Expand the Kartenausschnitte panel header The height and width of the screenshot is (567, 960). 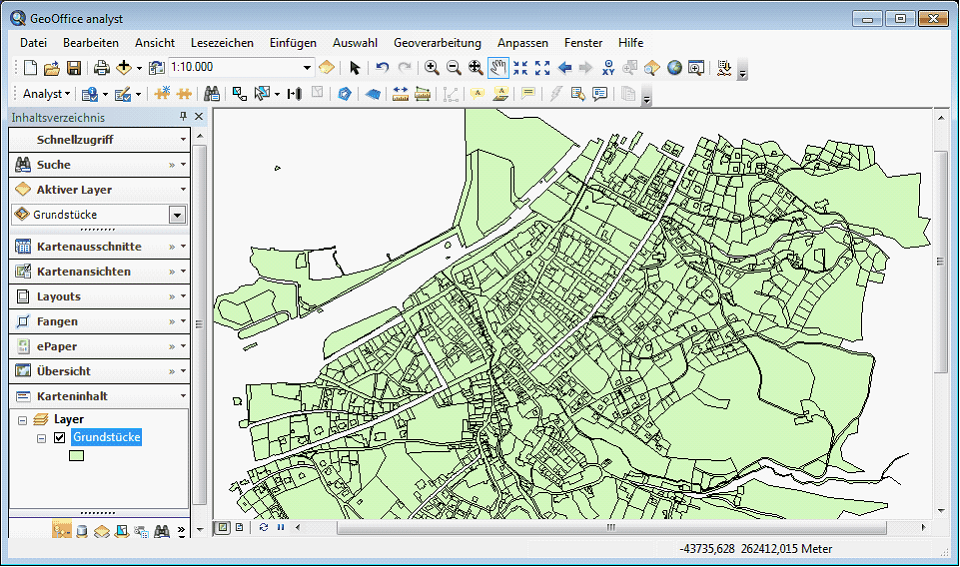pyautogui.click(x=89, y=246)
